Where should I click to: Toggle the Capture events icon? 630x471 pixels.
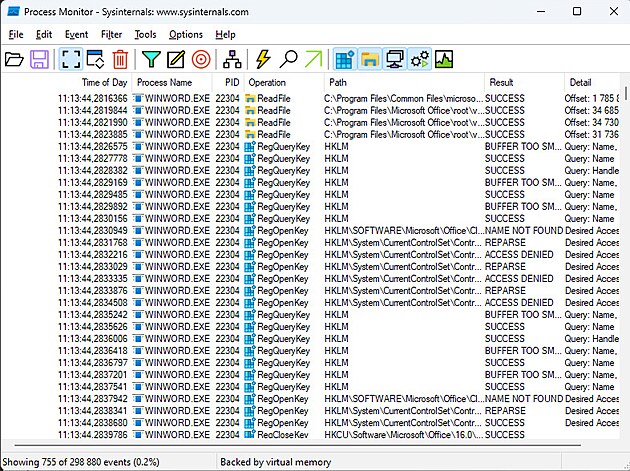coord(71,59)
